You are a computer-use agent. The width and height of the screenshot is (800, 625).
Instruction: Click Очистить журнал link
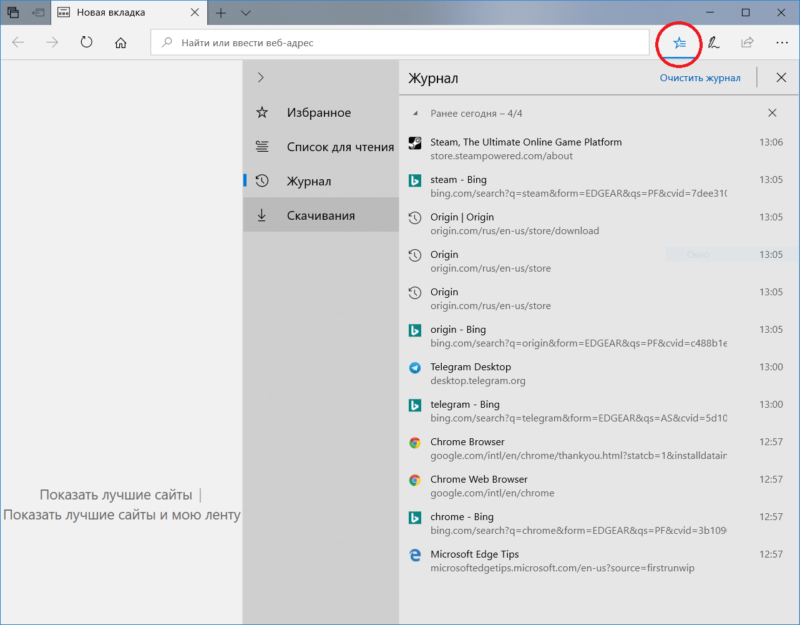[x=699, y=78]
